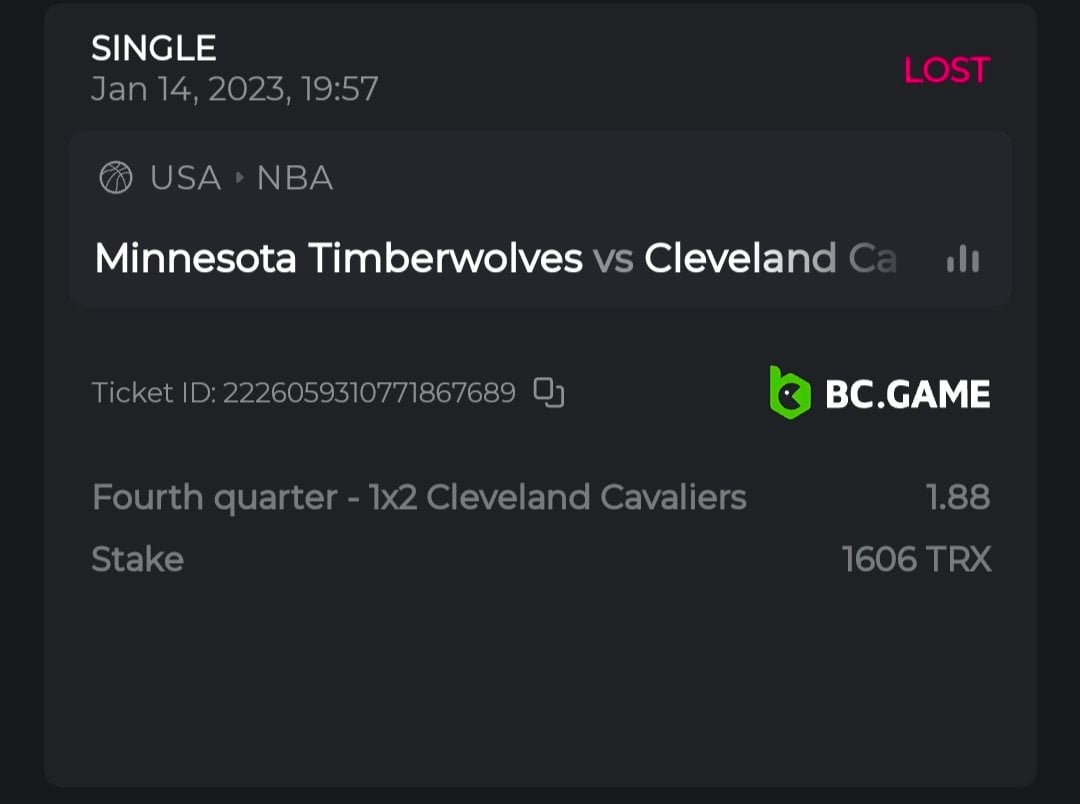Click Minnesota Timberwolves team name

coord(338,259)
